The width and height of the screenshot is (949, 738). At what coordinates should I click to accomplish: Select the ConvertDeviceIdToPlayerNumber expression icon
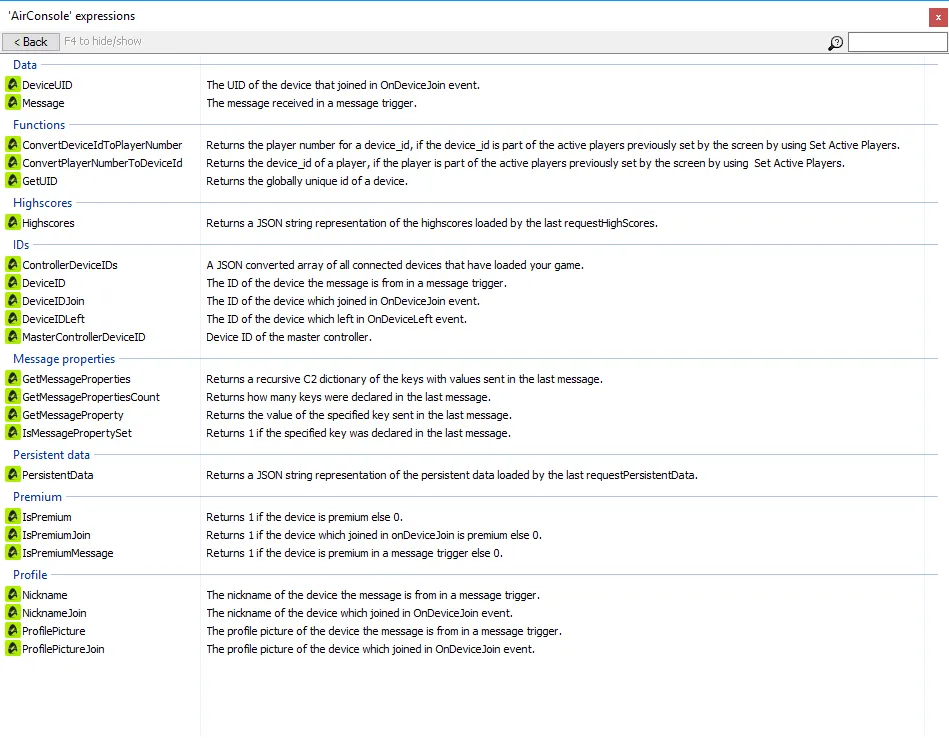[13, 144]
